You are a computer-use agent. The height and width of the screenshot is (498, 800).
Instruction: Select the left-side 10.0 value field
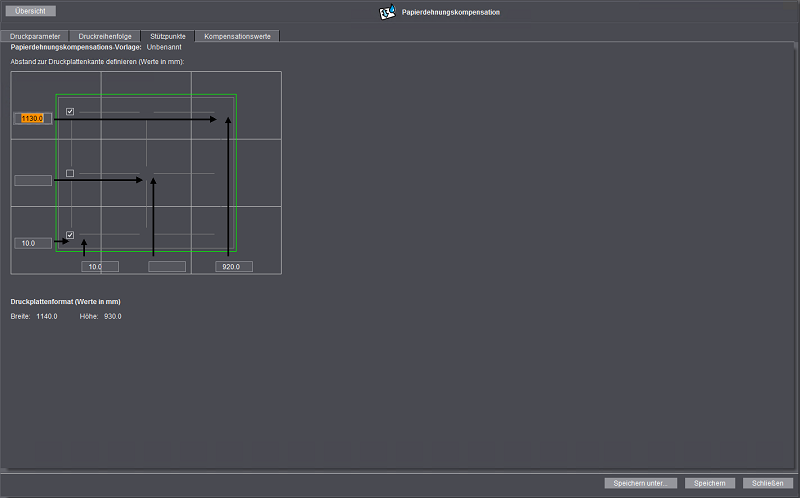pyautogui.click(x=32, y=243)
